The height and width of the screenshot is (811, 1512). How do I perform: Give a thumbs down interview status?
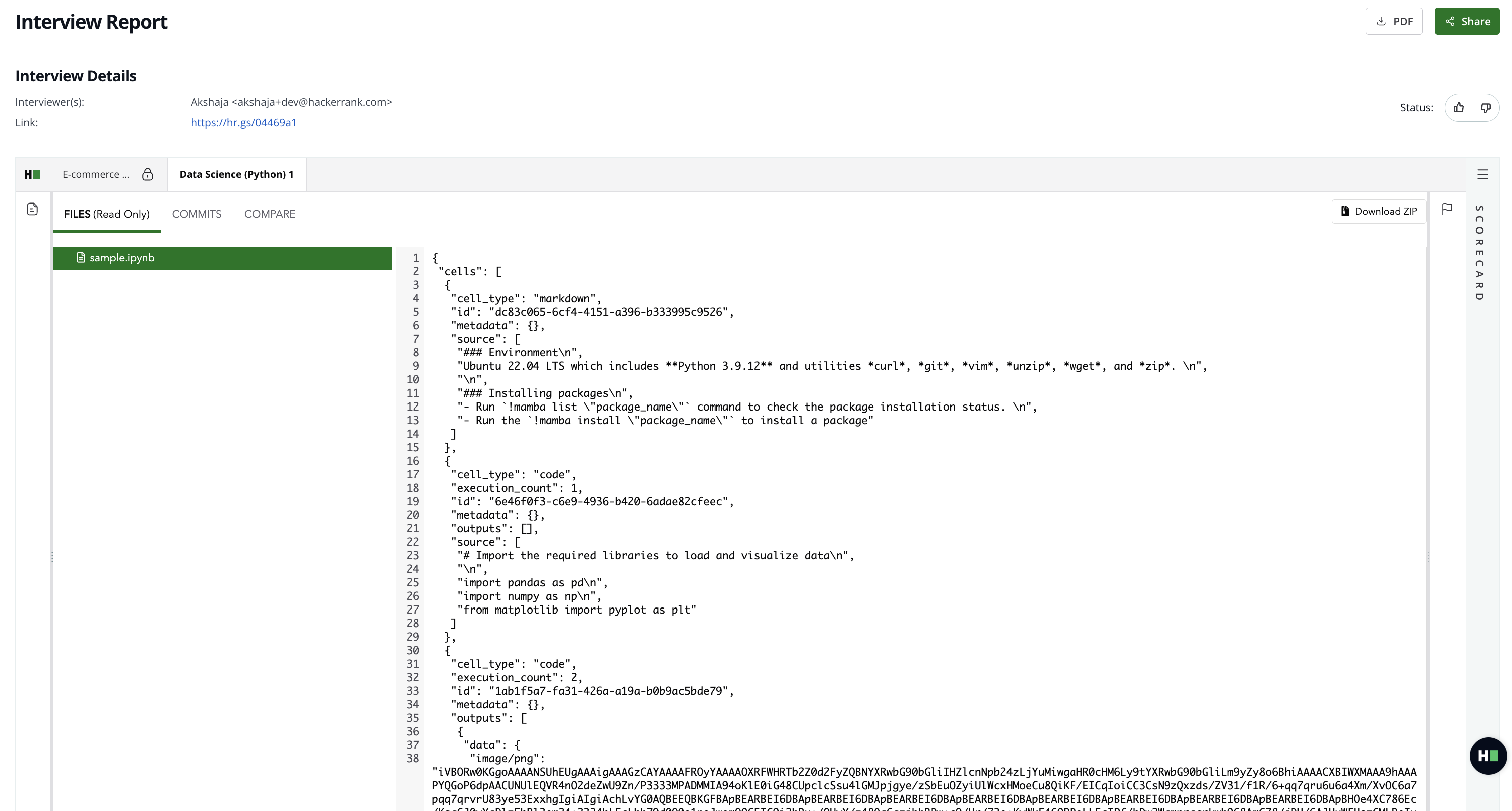[1485, 107]
